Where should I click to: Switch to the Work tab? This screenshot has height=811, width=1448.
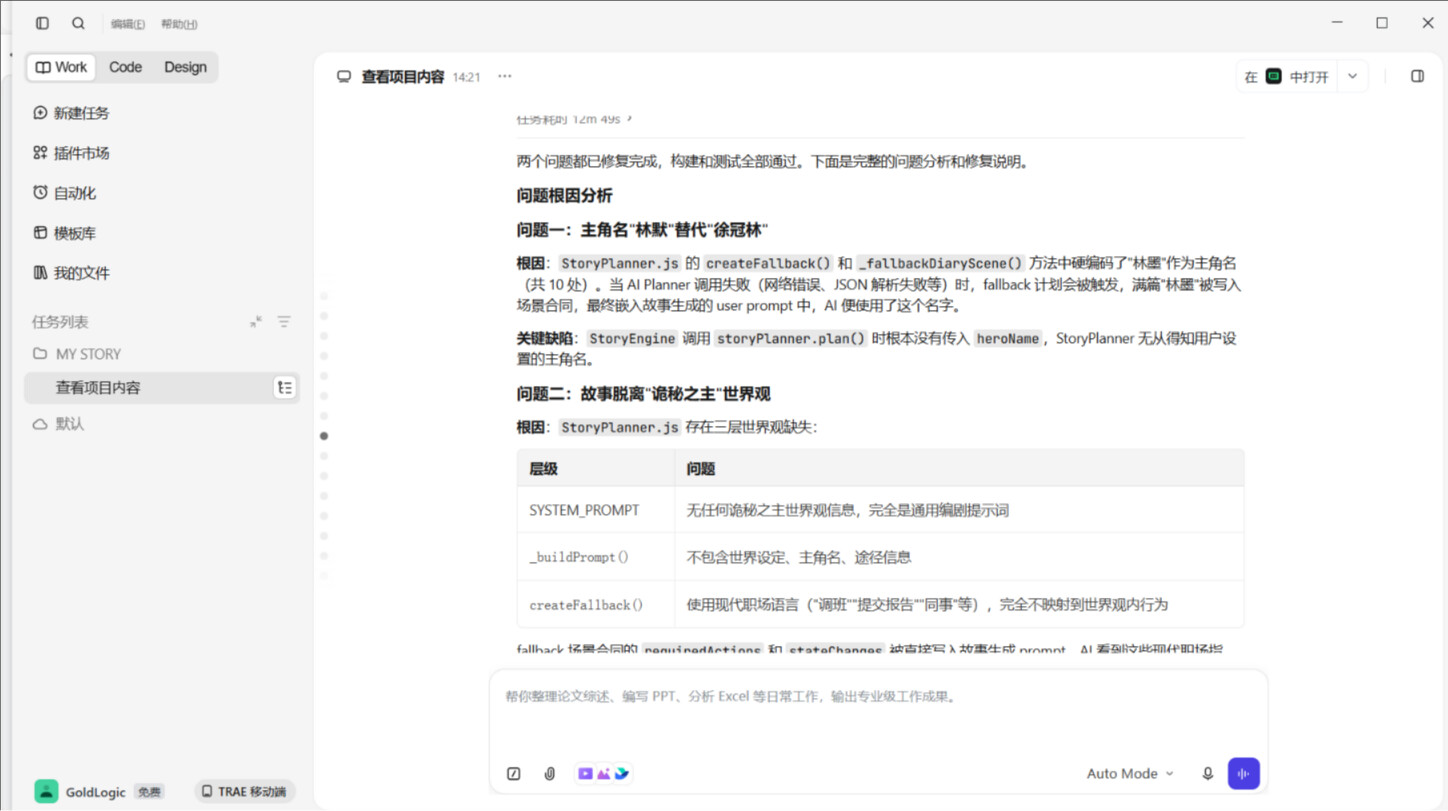[x=61, y=67]
